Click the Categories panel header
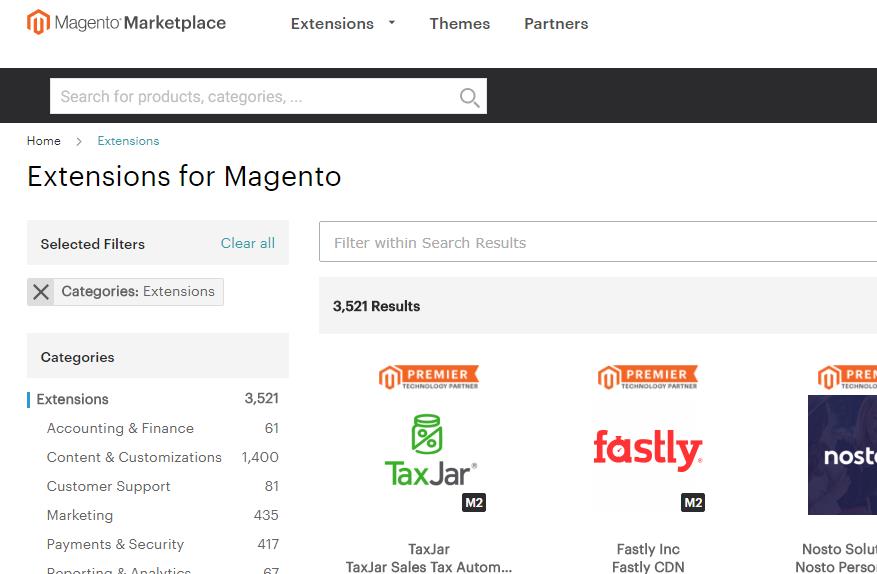 [158, 356]
